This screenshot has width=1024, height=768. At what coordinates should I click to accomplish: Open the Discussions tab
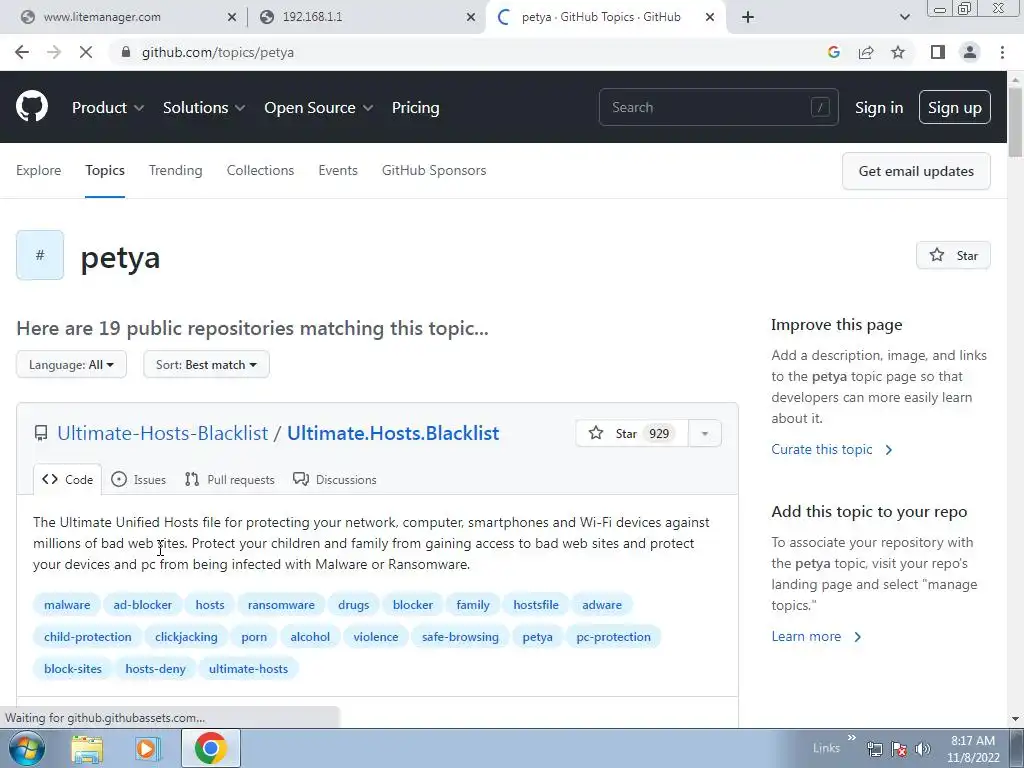(335, 479)
